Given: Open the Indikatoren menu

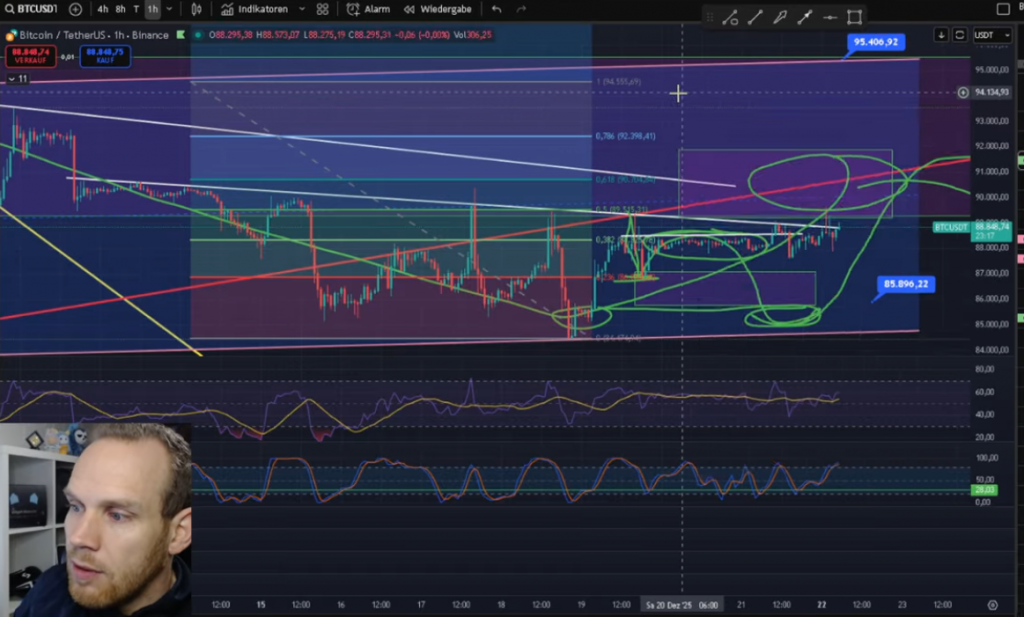Looking at the screenshot, I should click(254, 9).
